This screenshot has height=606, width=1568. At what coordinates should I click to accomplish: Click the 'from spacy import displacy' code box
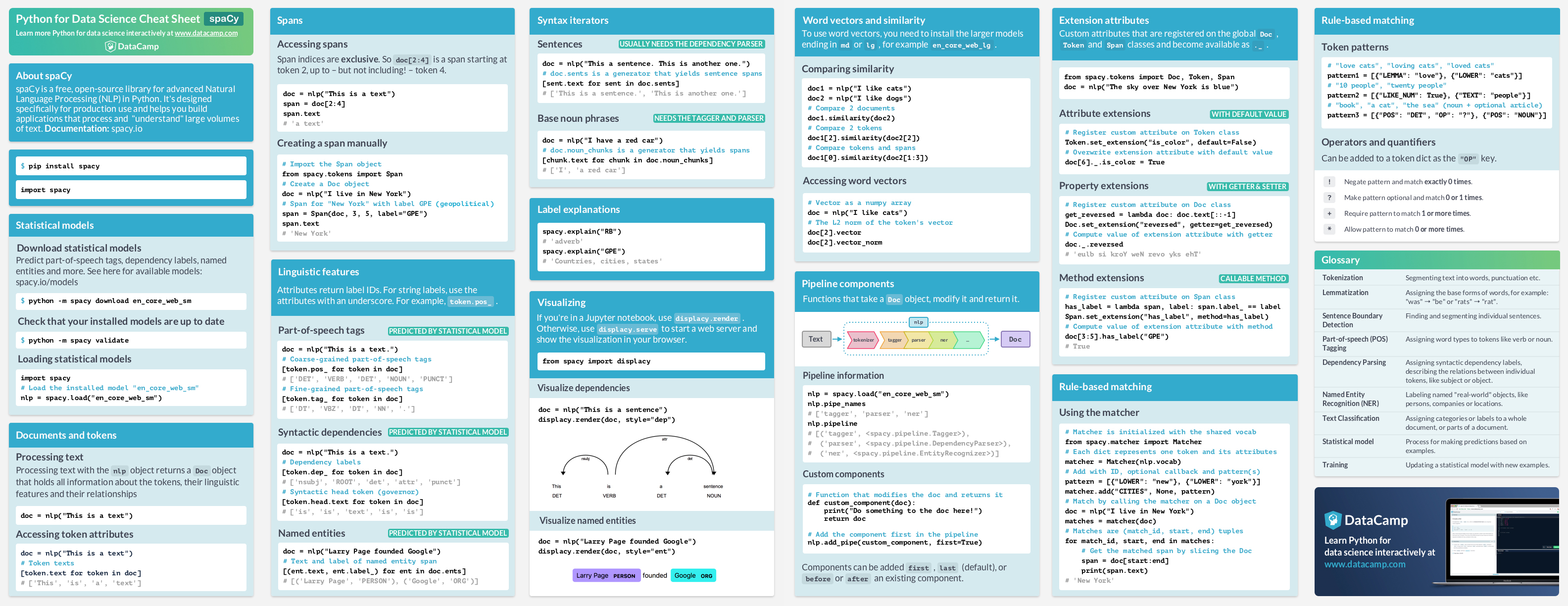651,361
